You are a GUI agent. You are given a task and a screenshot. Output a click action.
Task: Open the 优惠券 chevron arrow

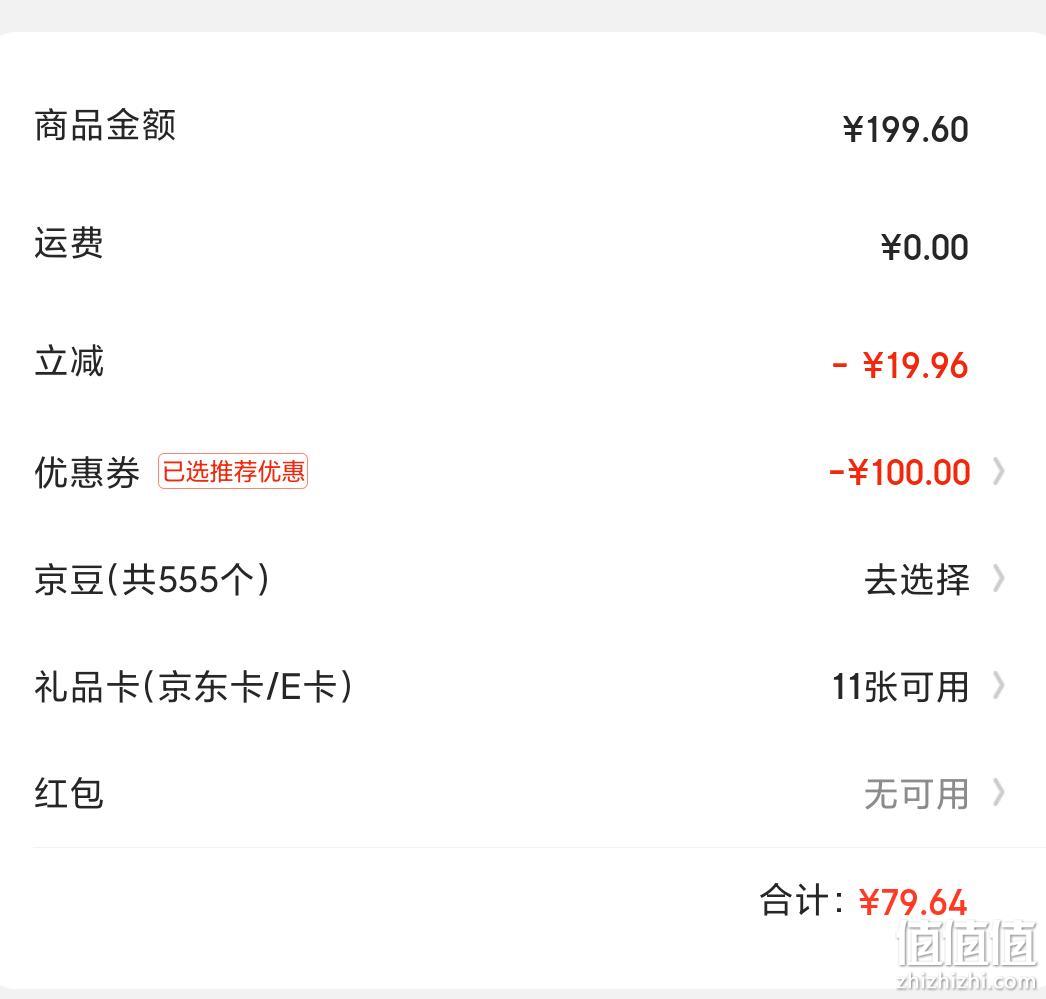point(999,471)
